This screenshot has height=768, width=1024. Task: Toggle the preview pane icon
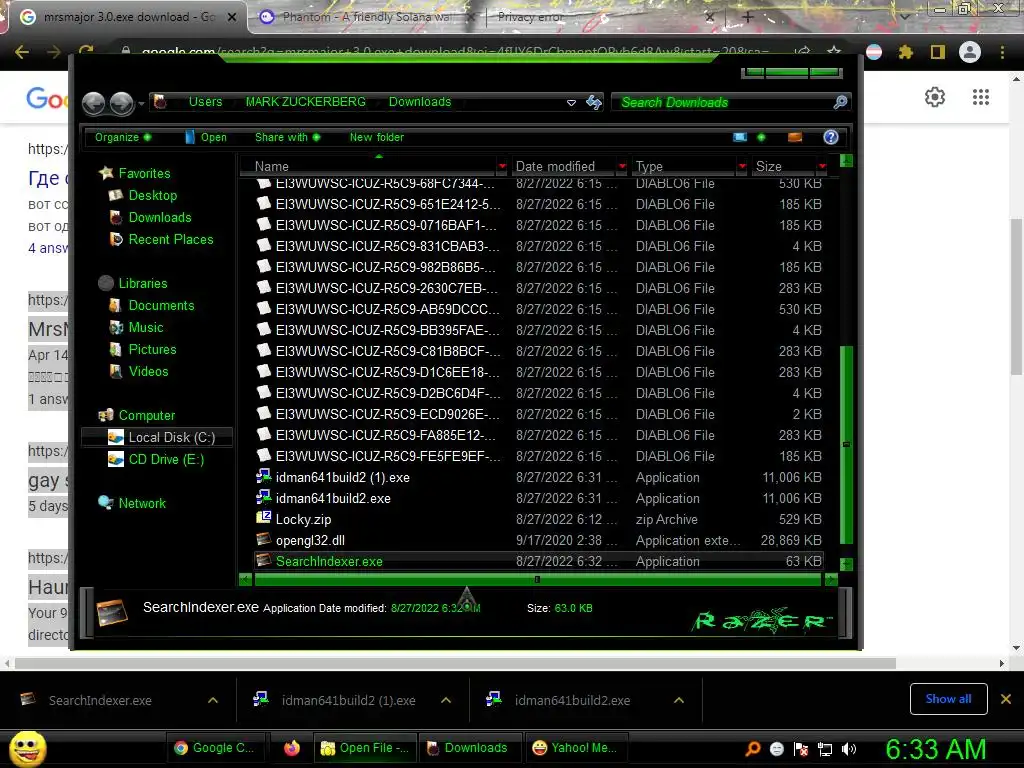tap(795, 137)
